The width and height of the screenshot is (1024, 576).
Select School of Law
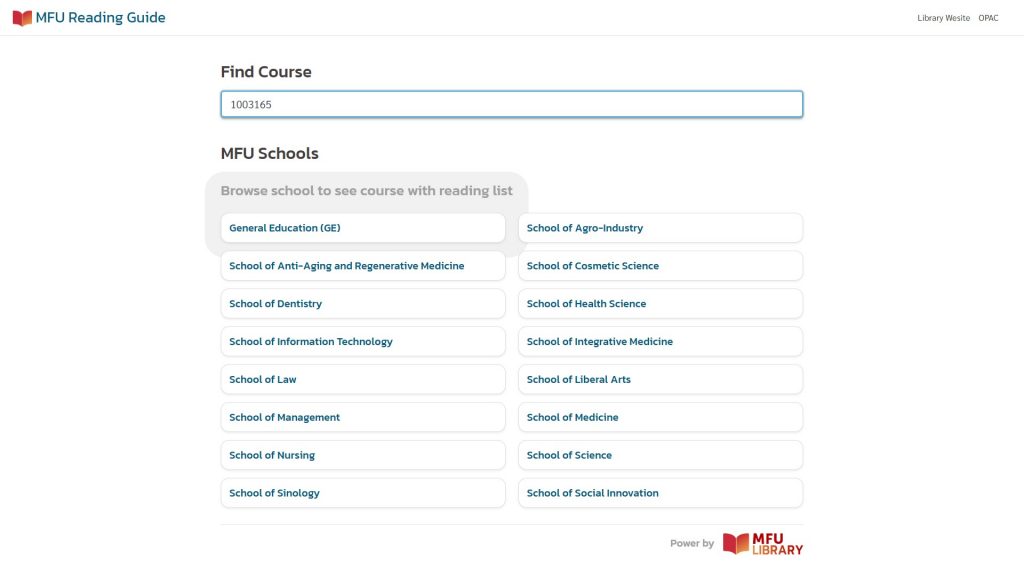(x=362, y=379)
